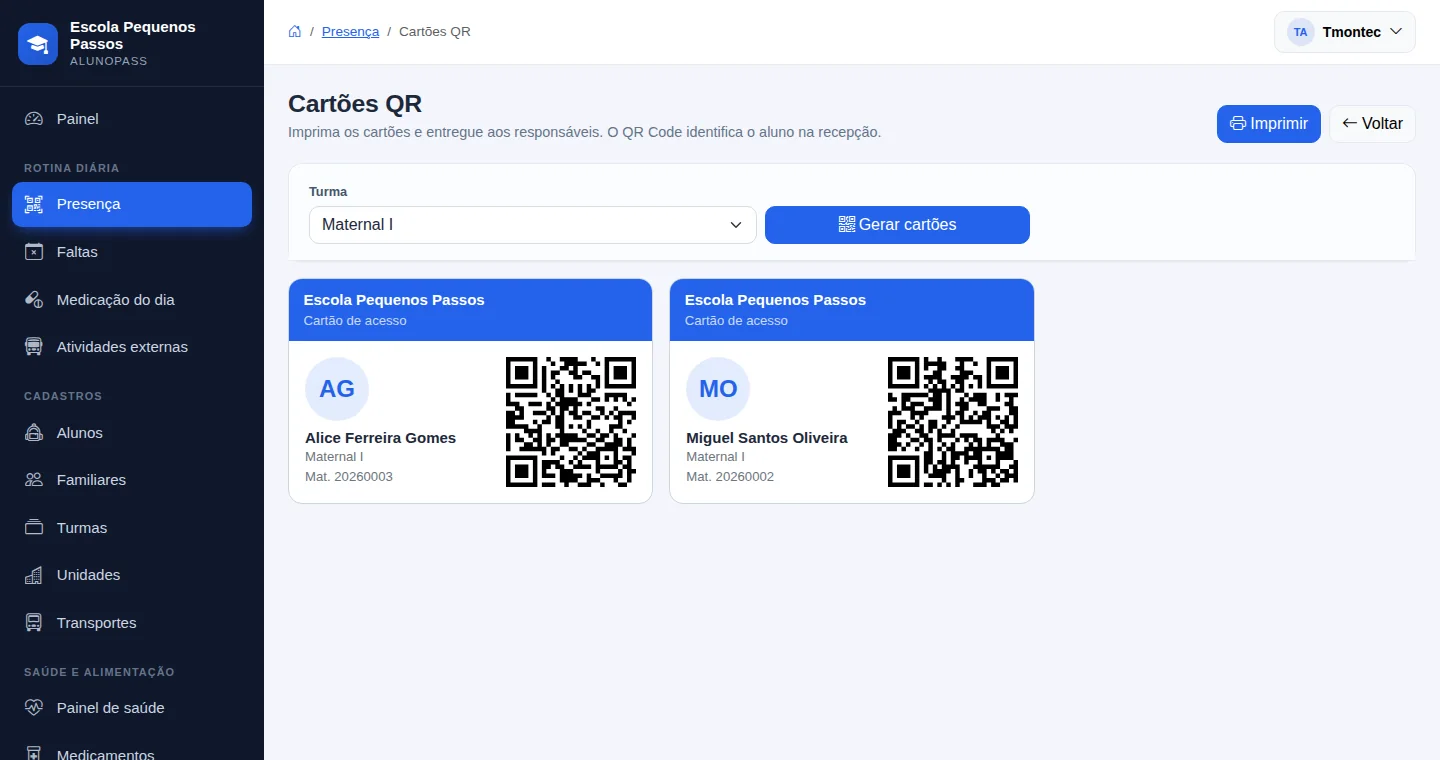
Task: Click the Alunos backpack icon
Action: point(34,433)
